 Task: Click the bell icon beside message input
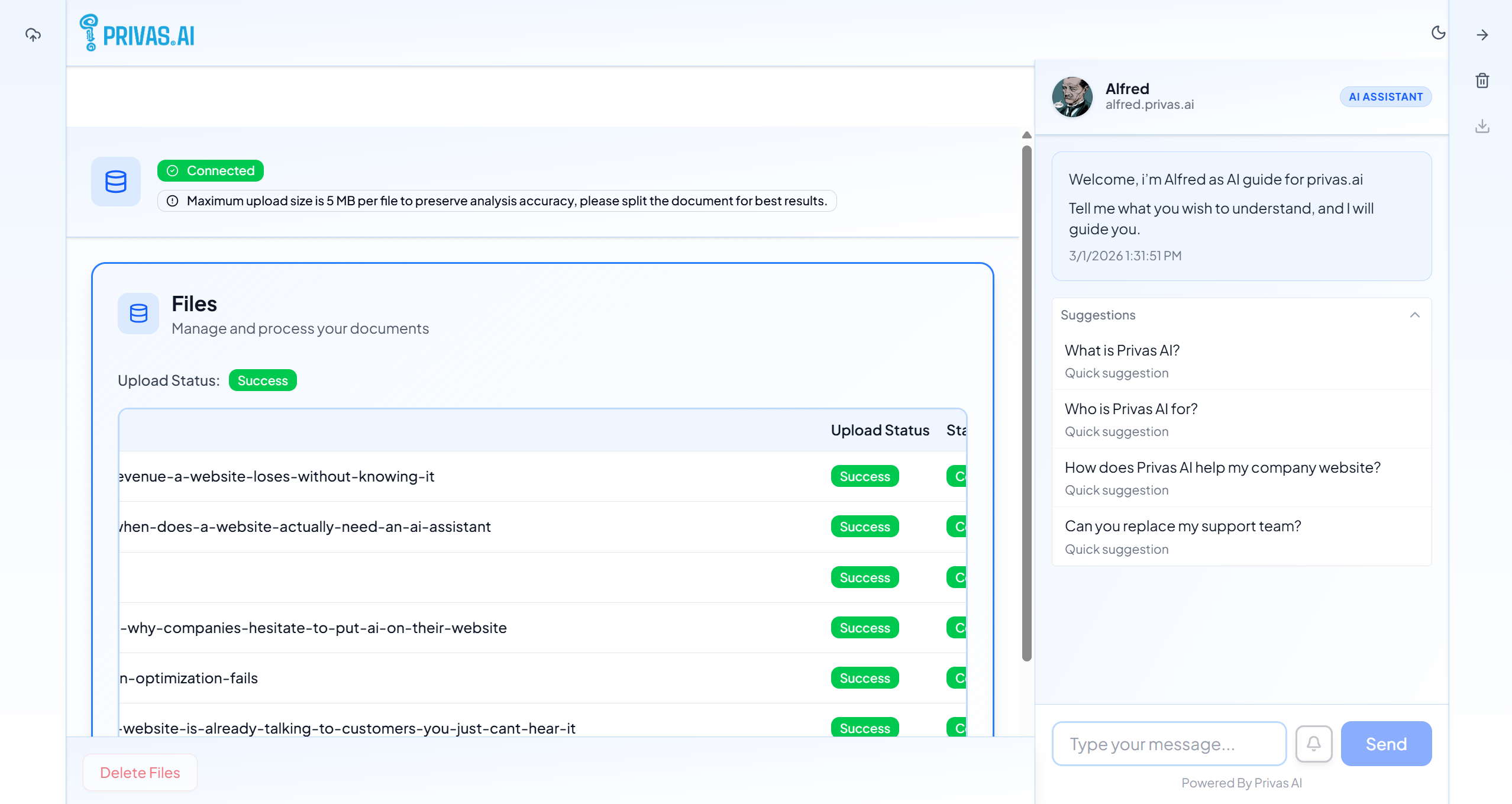coord(1313,744)
